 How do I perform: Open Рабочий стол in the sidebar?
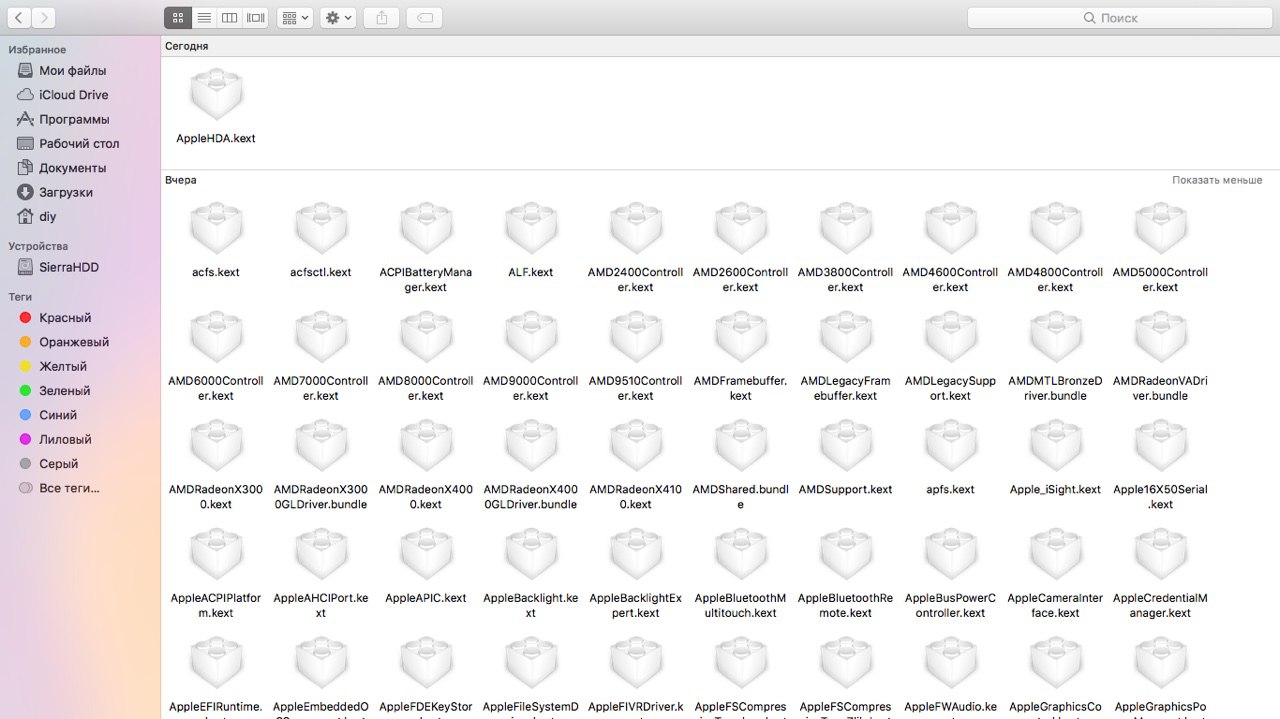tap(80, 144)
